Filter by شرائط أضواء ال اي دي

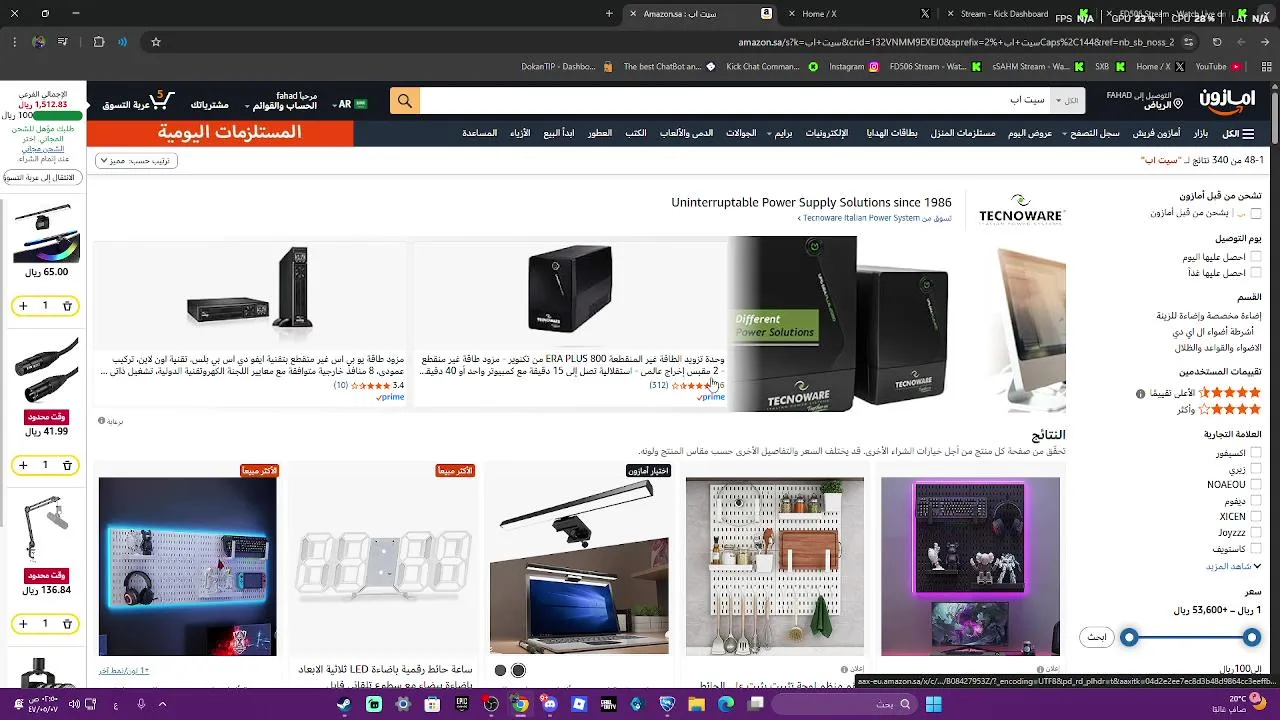(1213, 331)
